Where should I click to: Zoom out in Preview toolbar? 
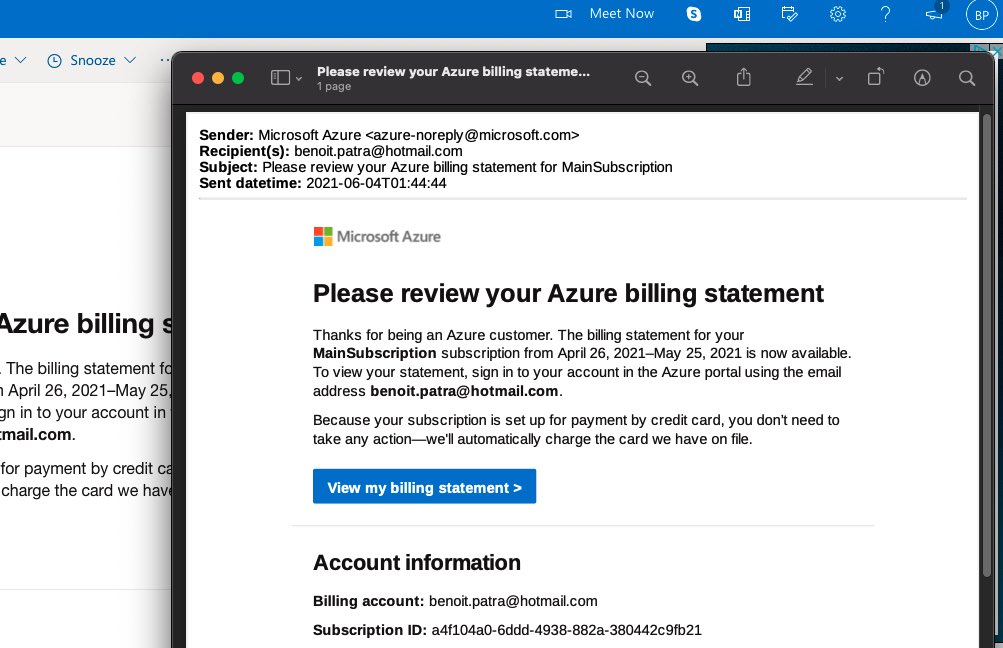coord(643,78)
